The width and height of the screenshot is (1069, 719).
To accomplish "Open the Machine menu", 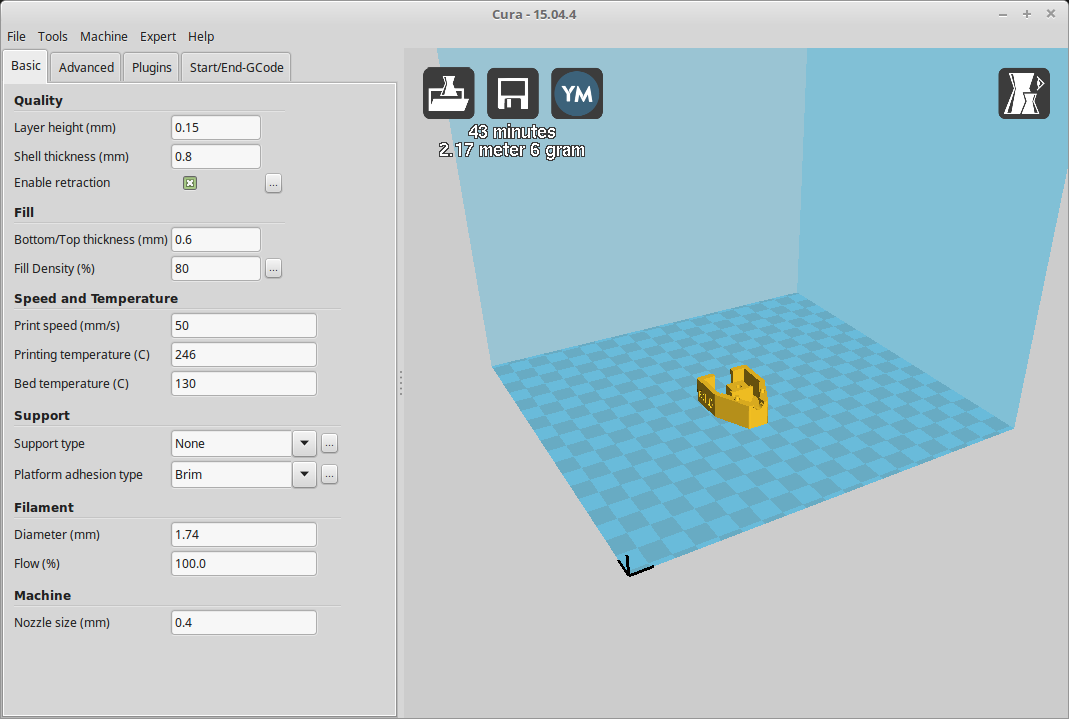I will [x=104, y=37].
